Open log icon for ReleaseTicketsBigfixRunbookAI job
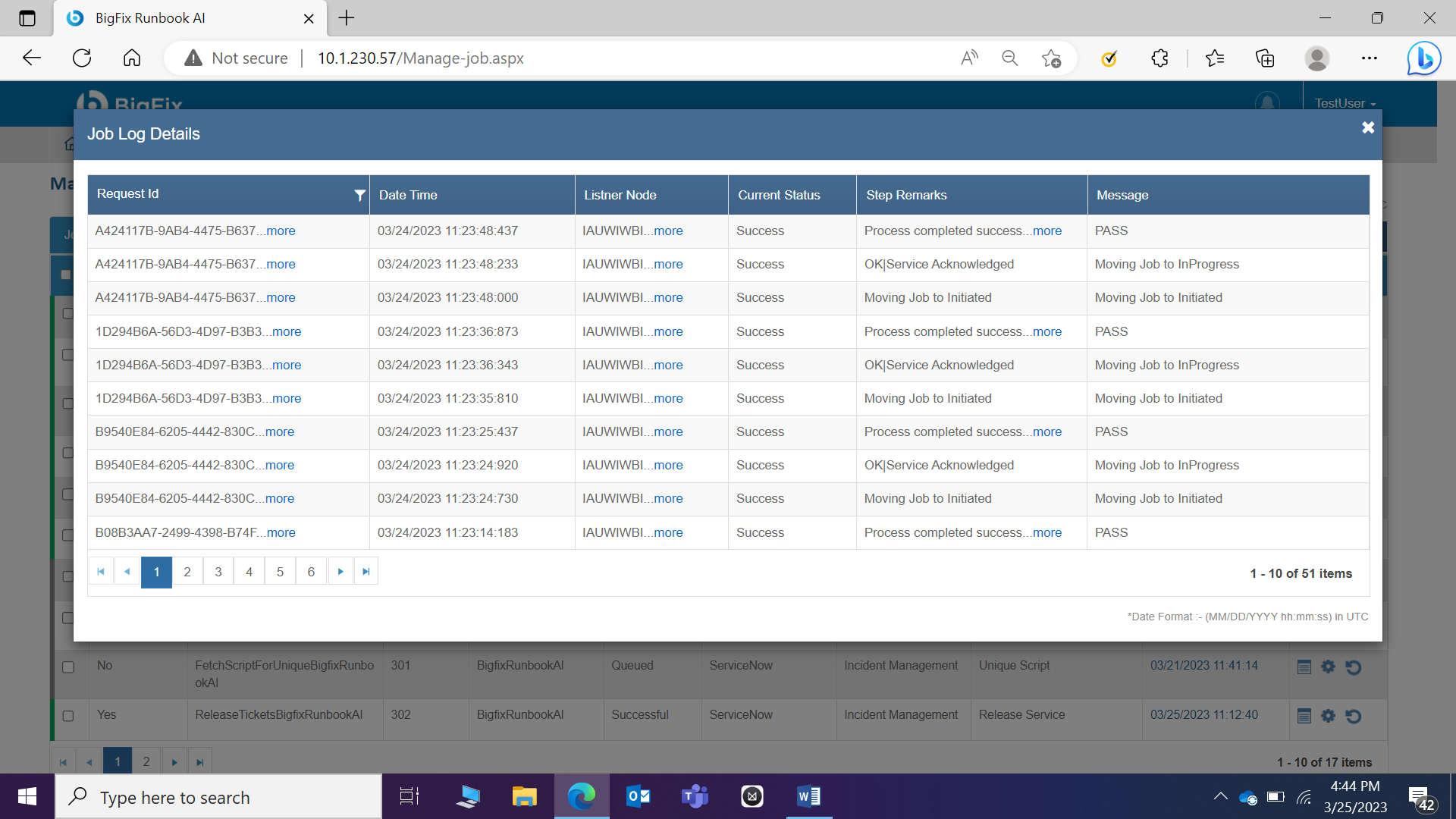The image size is (1456, 819). (x=1304, y=716)
